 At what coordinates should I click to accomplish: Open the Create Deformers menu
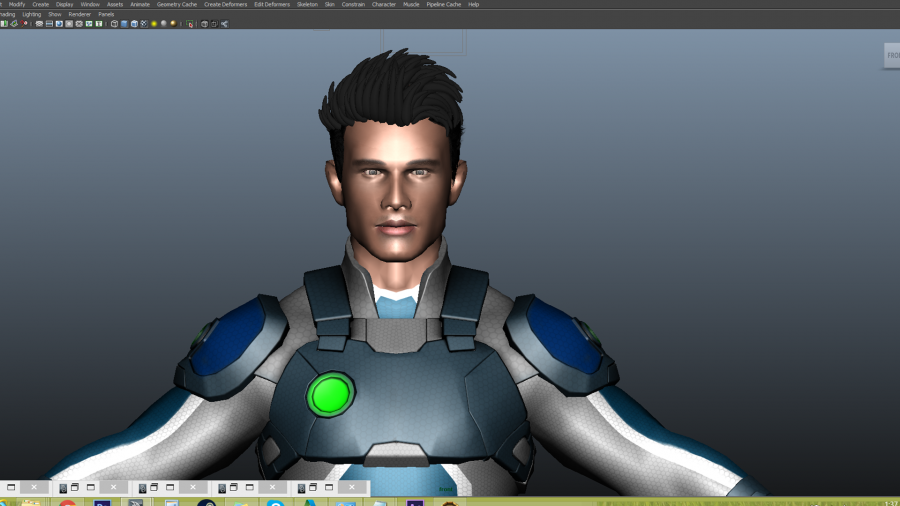tap(225, 4)
